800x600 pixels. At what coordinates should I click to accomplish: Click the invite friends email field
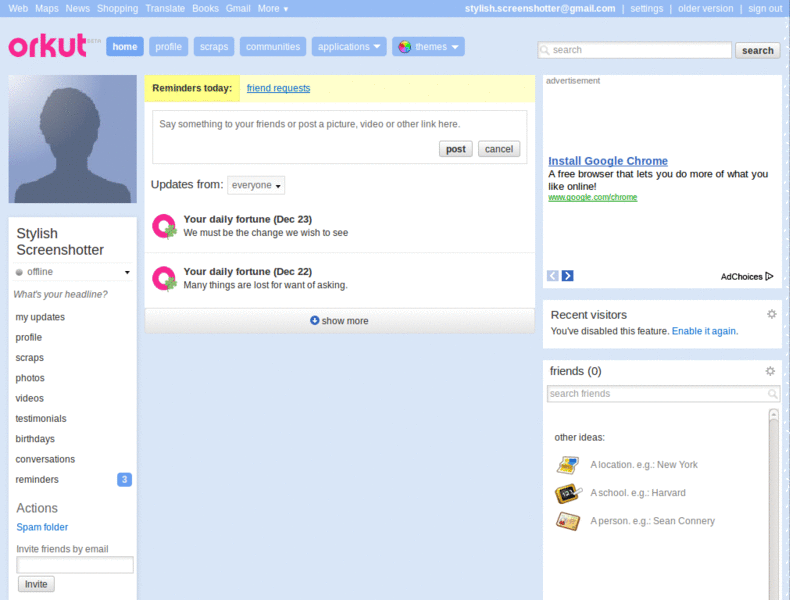(75, 565)
